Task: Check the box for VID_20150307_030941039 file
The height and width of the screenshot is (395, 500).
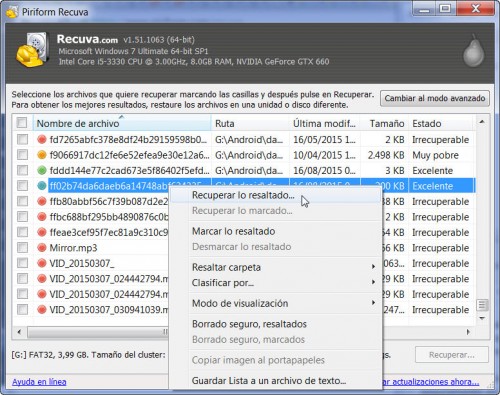Action: (22, 310)
